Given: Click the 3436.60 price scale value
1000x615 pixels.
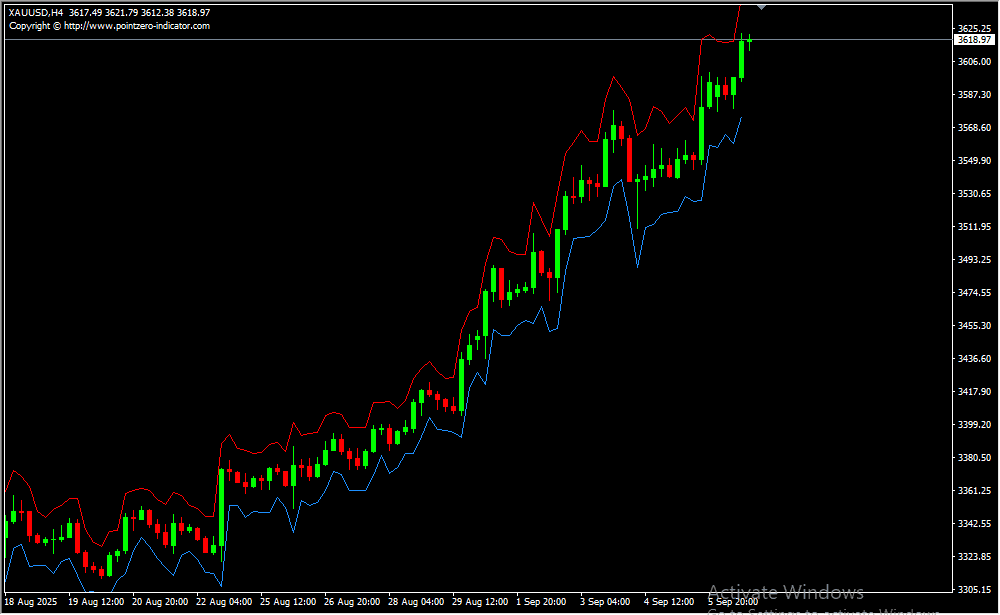Looking at the screenshot, I should click(x=973, y=359).
